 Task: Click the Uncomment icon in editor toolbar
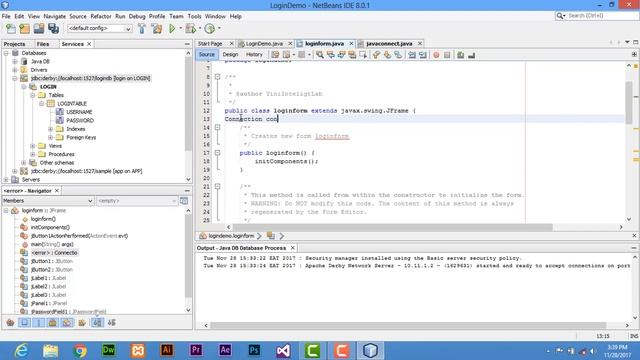tap(471, 55)
